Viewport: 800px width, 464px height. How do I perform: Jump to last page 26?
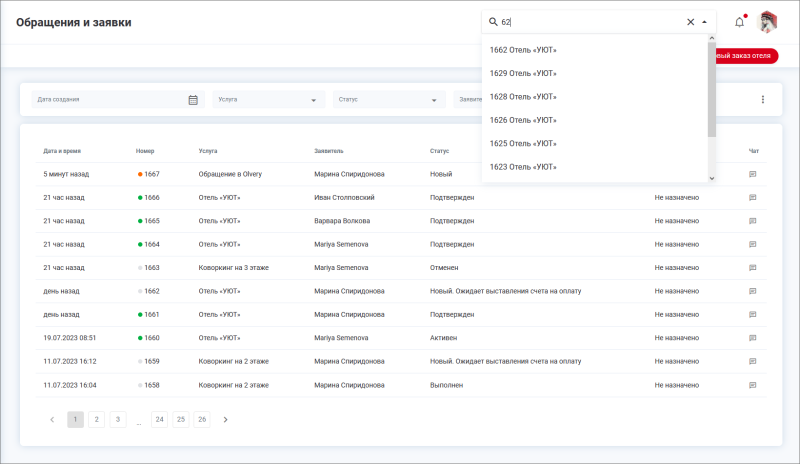(202, 420)
